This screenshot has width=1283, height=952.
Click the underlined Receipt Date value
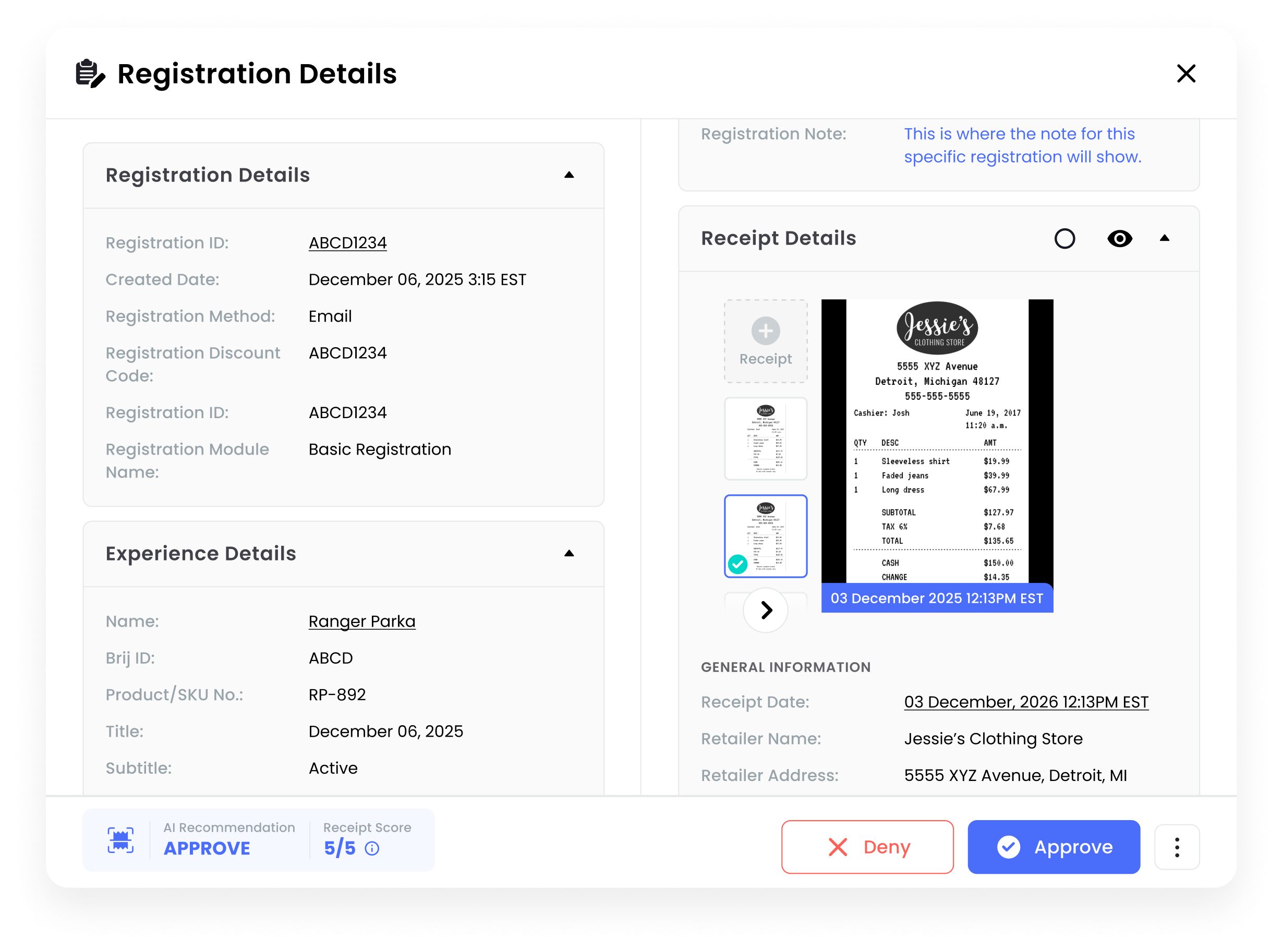pyautogui.click(x=1026, y=702)
